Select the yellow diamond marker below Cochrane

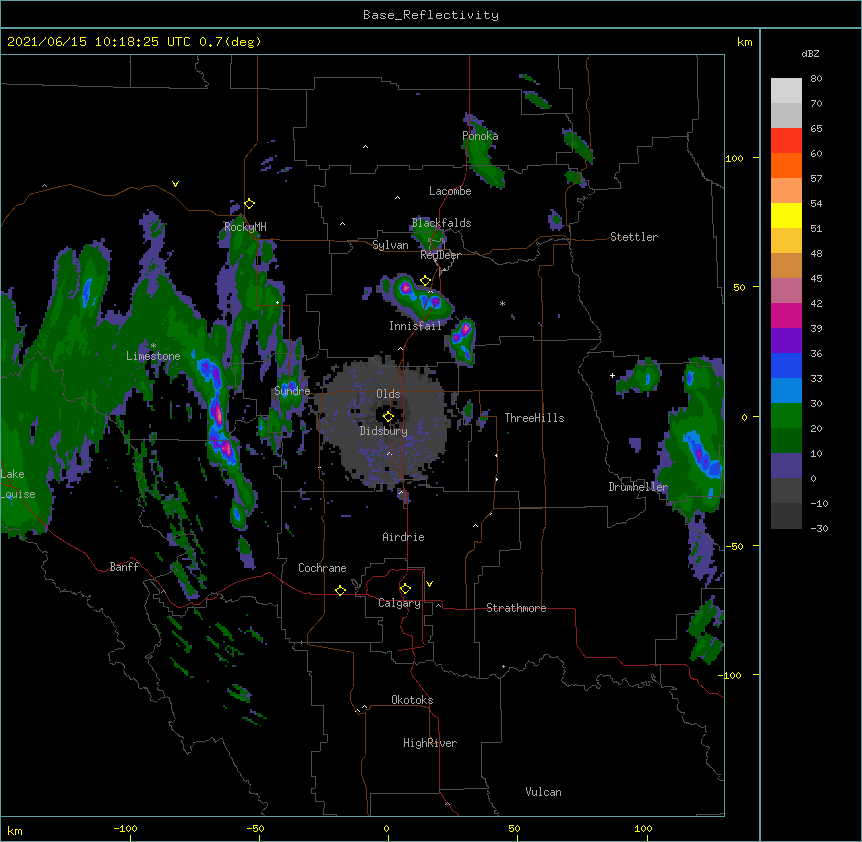tap(340, 590)
